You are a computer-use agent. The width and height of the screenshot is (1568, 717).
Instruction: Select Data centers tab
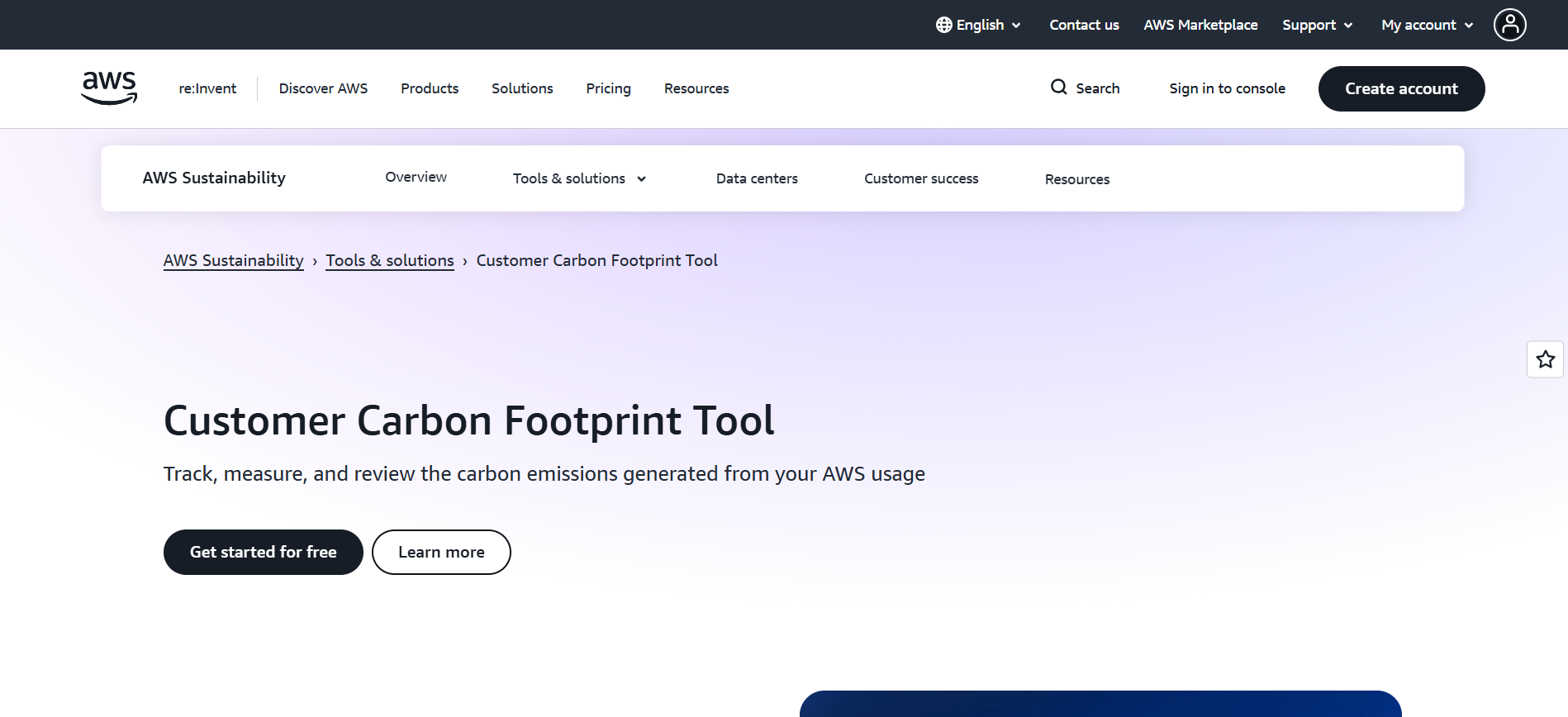(757, 178)
